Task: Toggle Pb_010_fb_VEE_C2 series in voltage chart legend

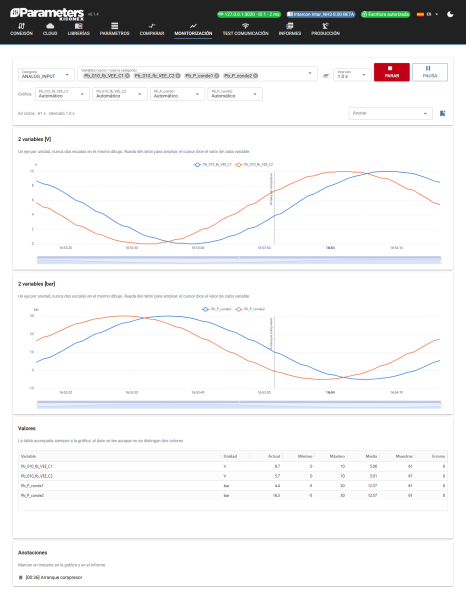Action: click(254, 165)
